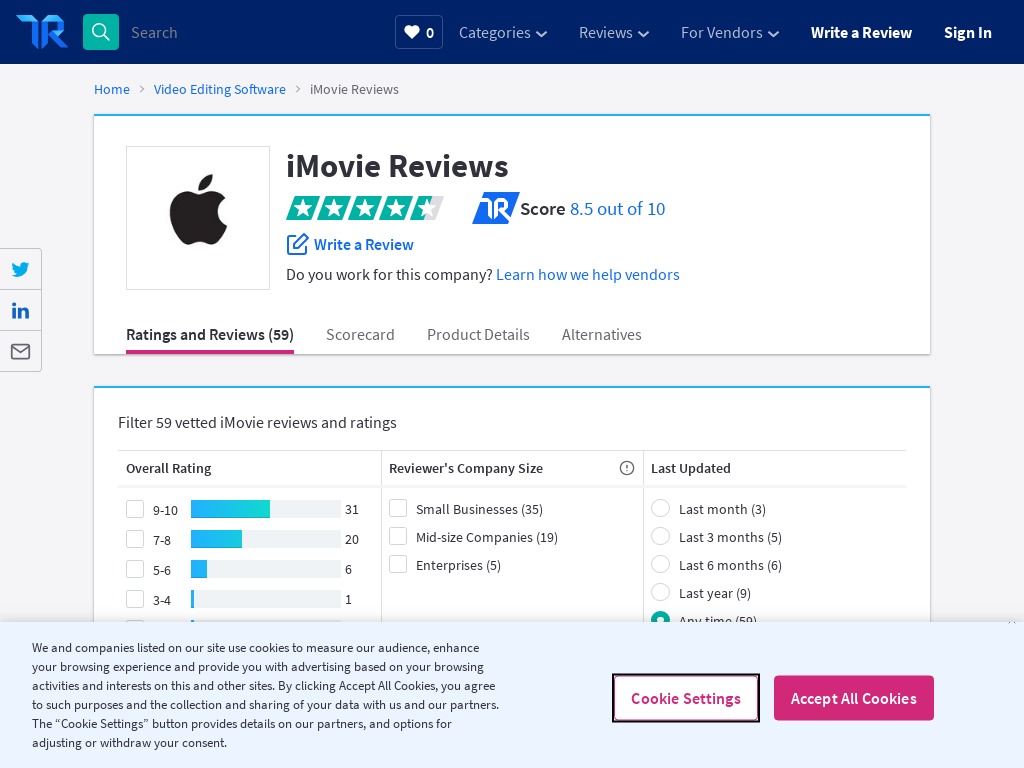Click the iMovie Reviews page heading
The image size is (1024, 768).
click(397, 166)
